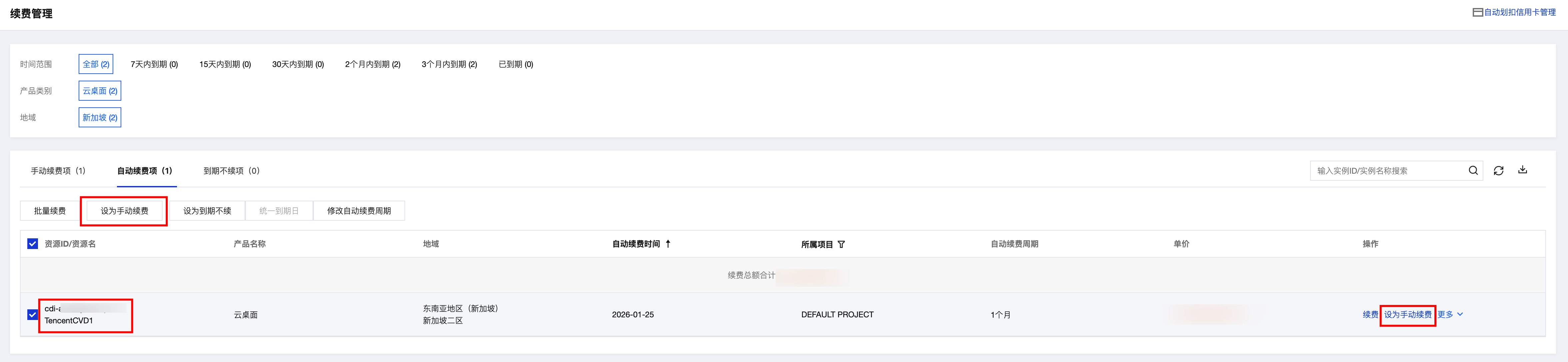Click row's 设为手动续费 link
Screen dimensions: 1568x362
tap(1407, 314)
